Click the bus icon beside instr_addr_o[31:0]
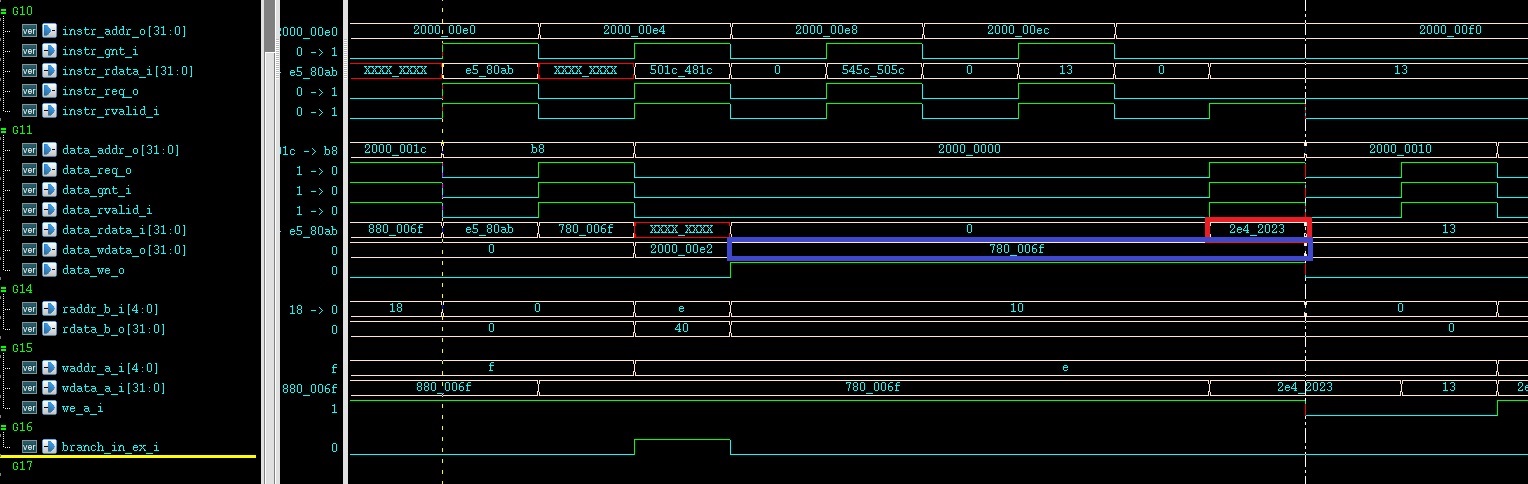Screen dimensions: 1528x484 [x=48, y=31]
